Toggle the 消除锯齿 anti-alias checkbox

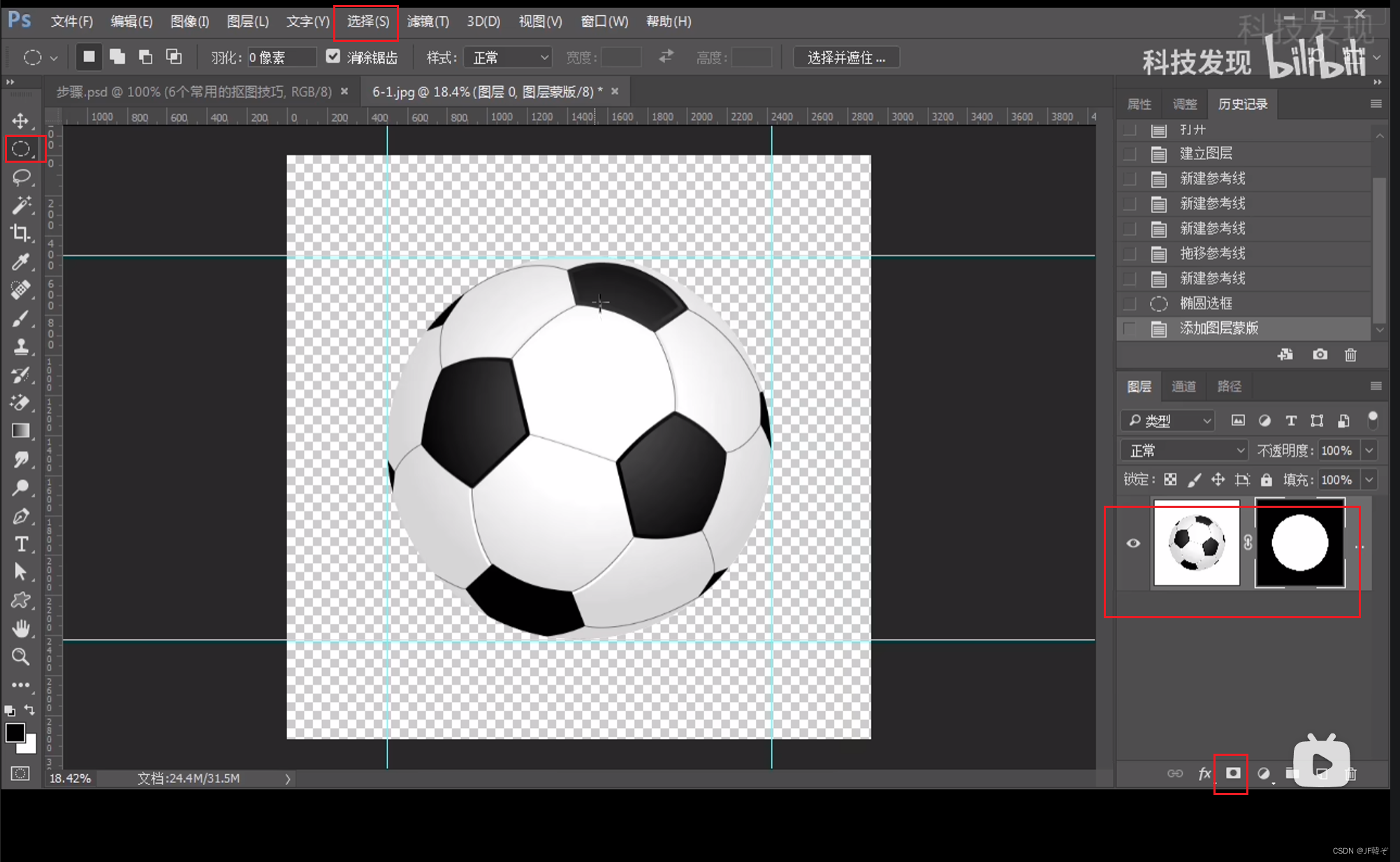tap(333, 57)
